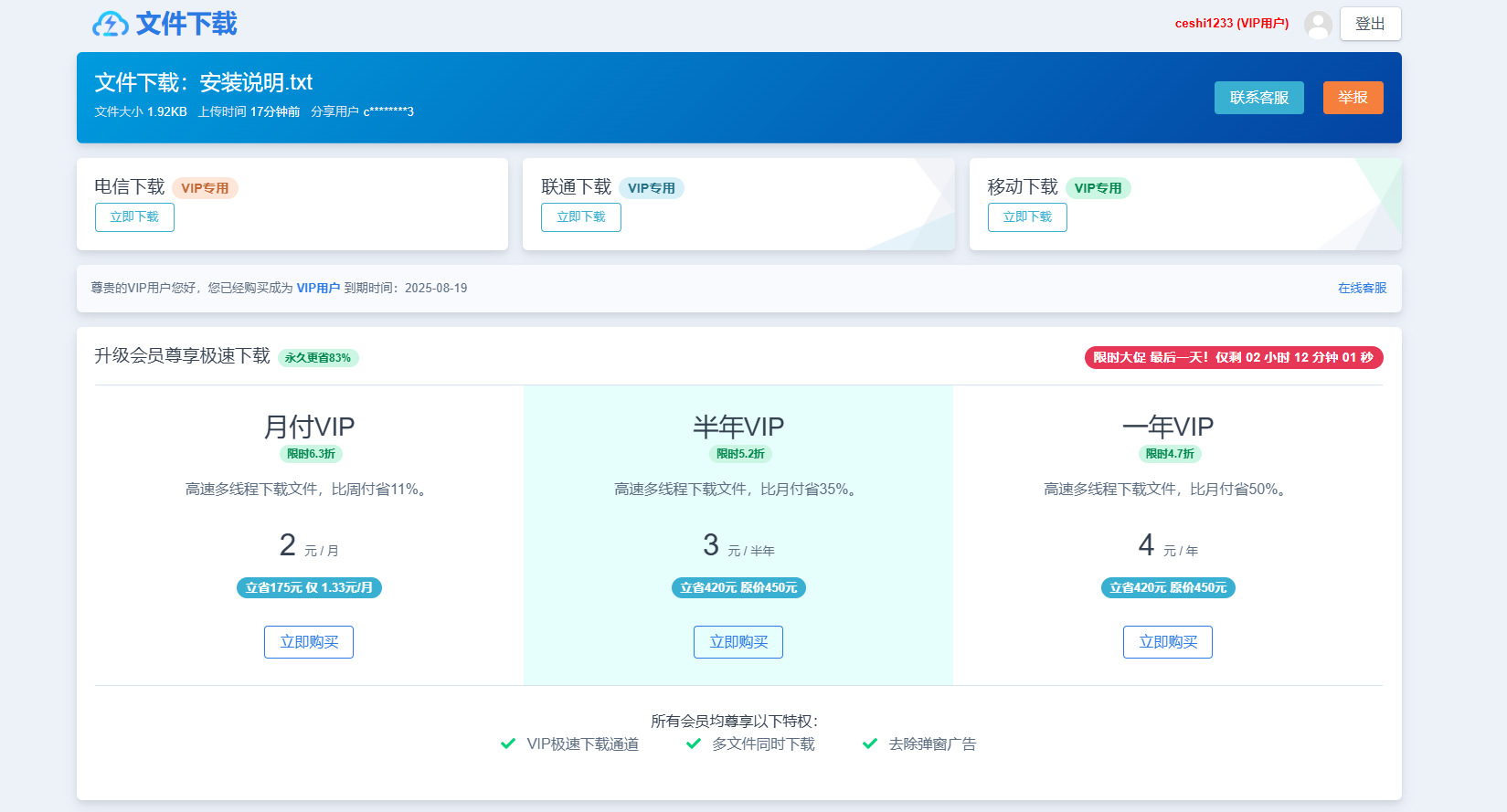
Task: Click checkmark icon beside VIP极速下载通道
Action: [x=508, y=743]
